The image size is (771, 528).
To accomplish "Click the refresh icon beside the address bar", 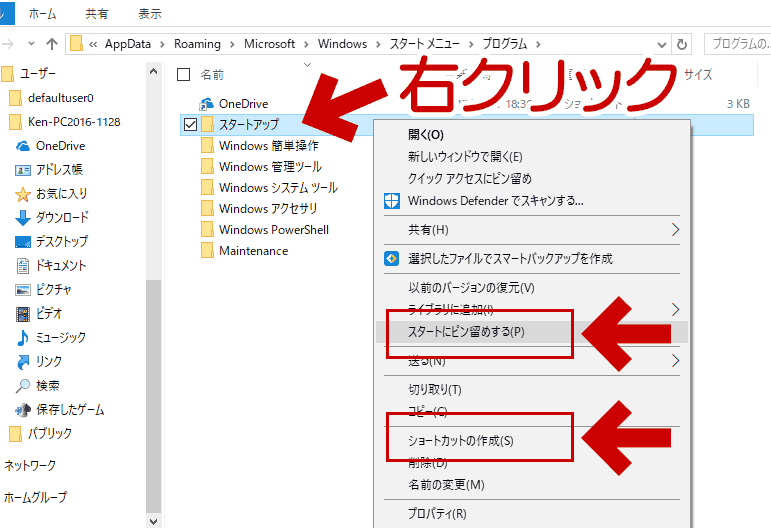I will [682, 44].
